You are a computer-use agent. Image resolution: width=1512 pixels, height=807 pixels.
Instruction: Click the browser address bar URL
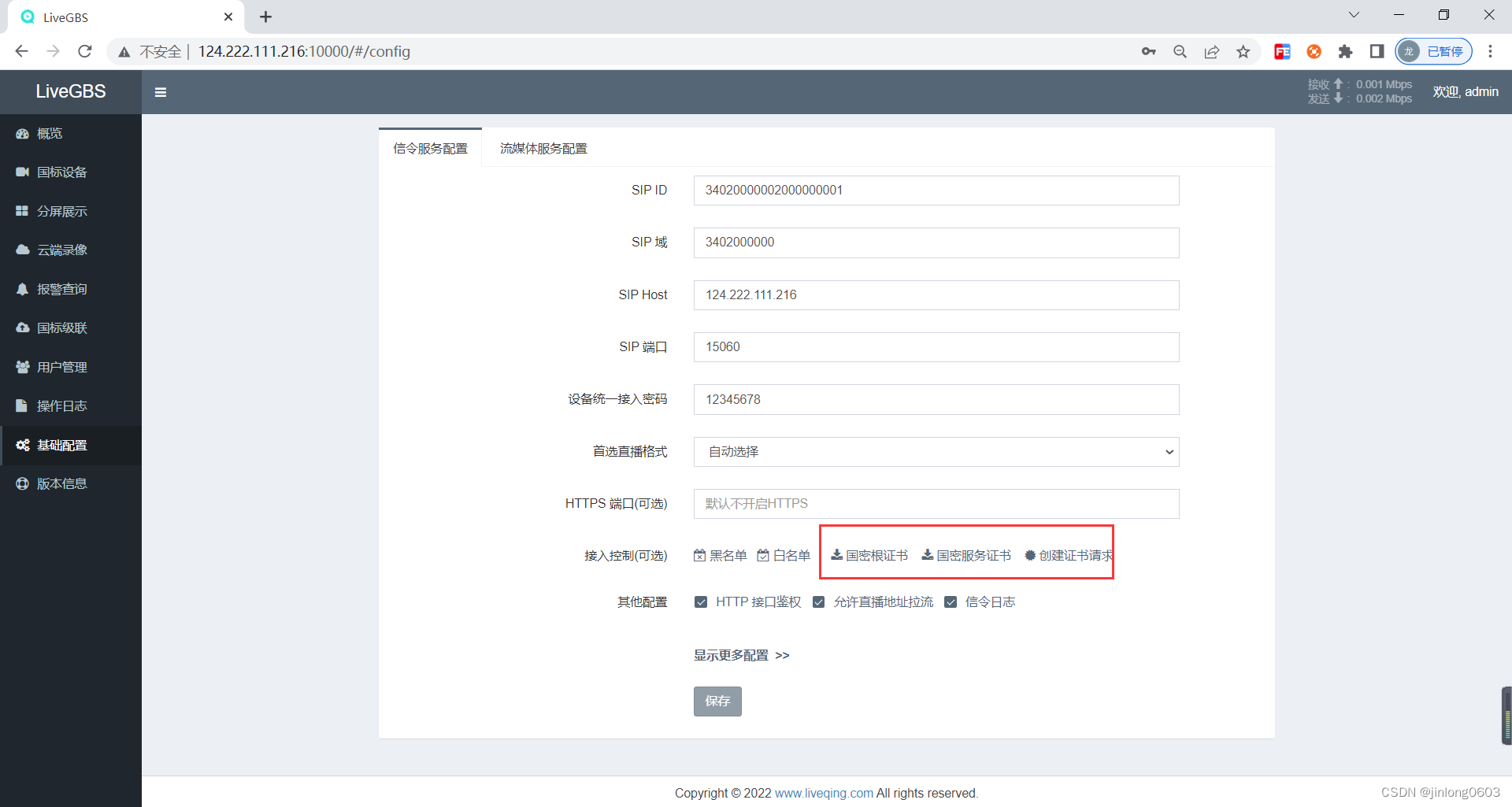304,51
